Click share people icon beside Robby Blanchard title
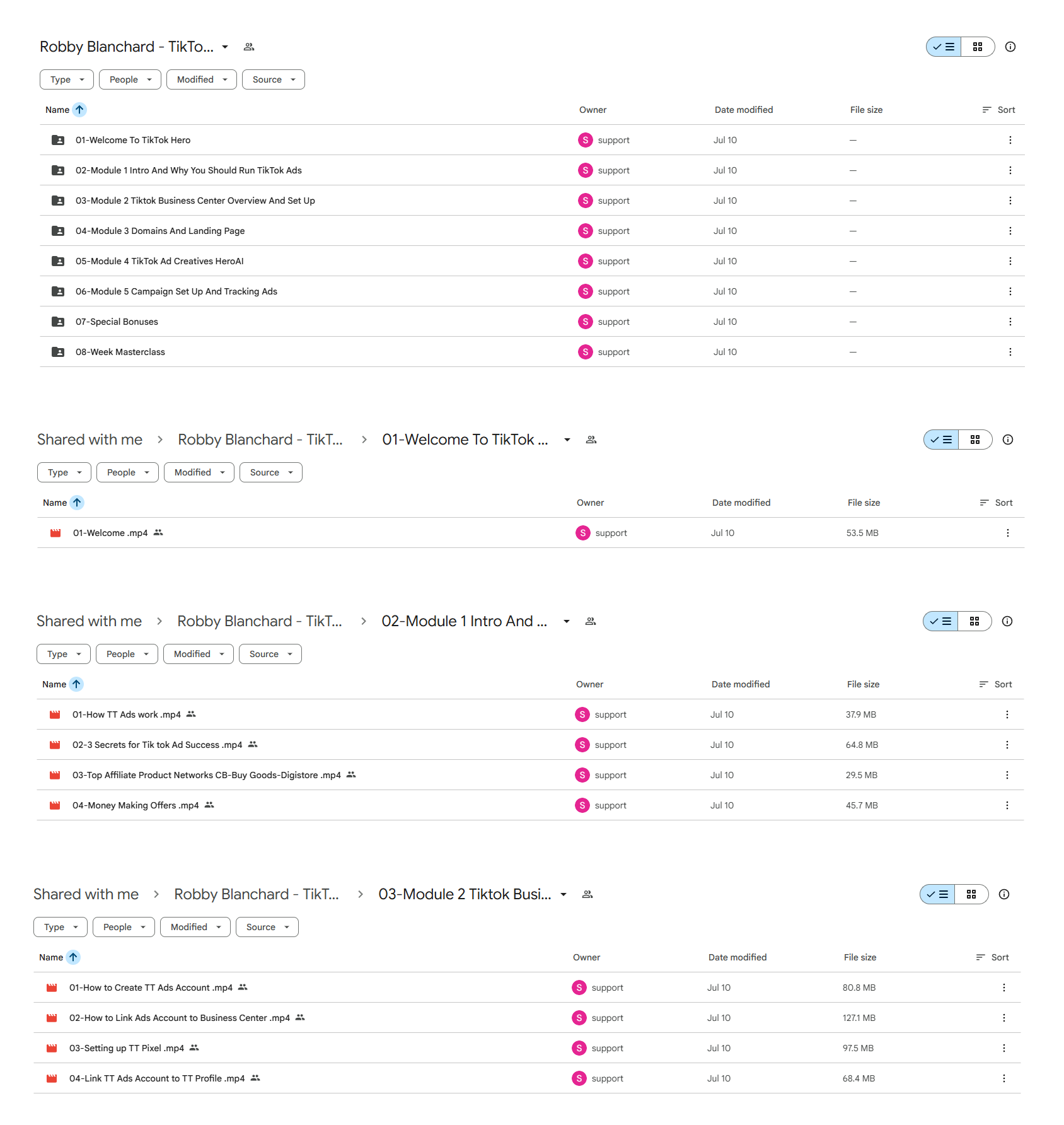 click(249, 47)
